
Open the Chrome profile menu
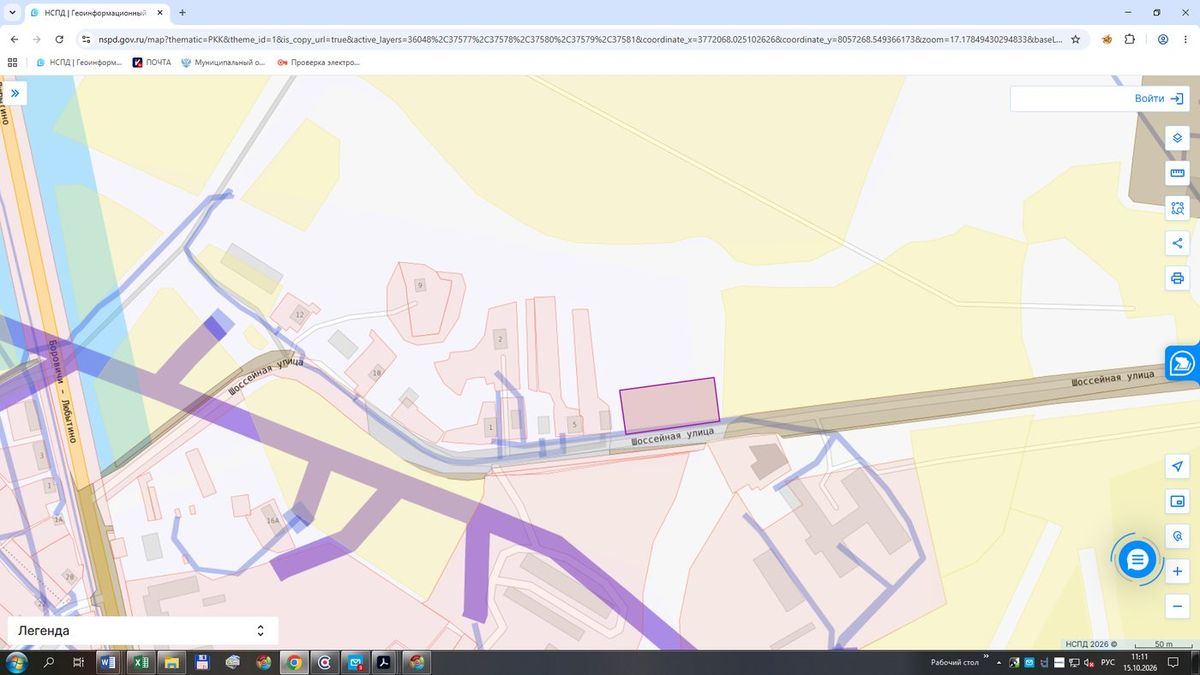(x=1163, y=40)
